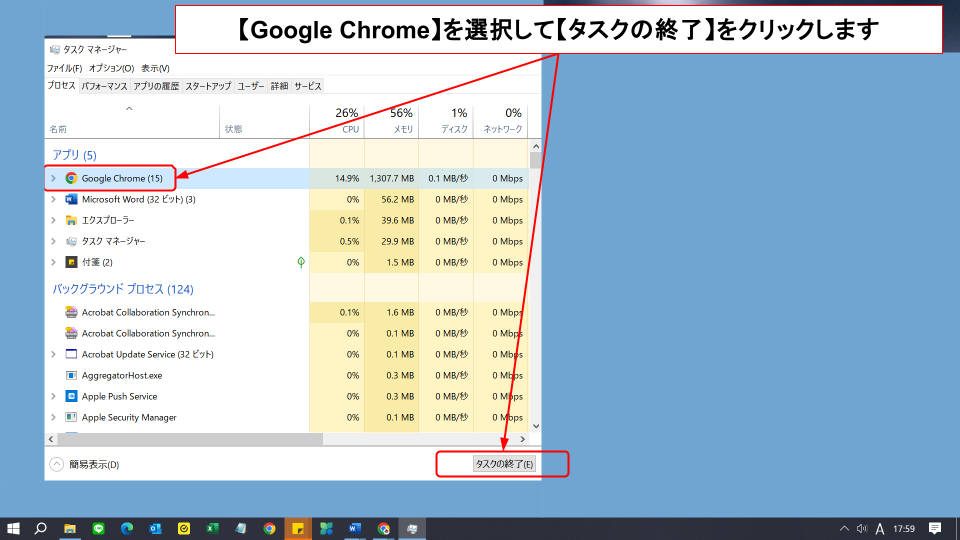Open LINE from the taskbar
The width and height of the screenshot is (960, 540).
(98, 528)
